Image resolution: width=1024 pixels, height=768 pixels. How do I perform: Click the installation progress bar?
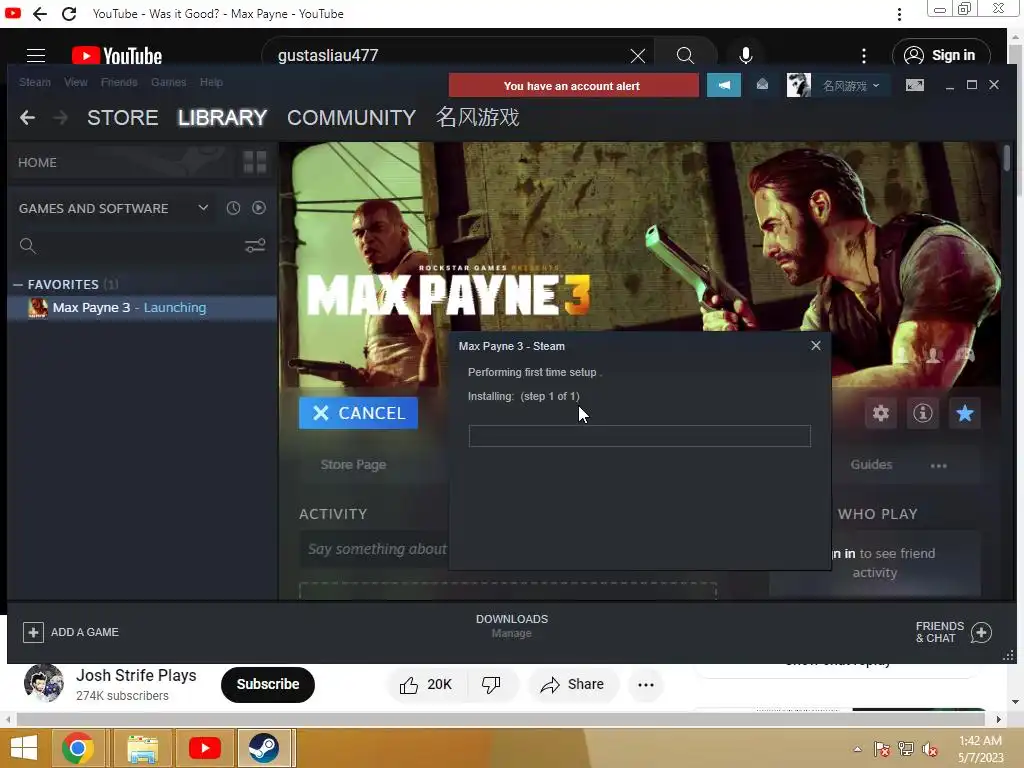point(639,436)
